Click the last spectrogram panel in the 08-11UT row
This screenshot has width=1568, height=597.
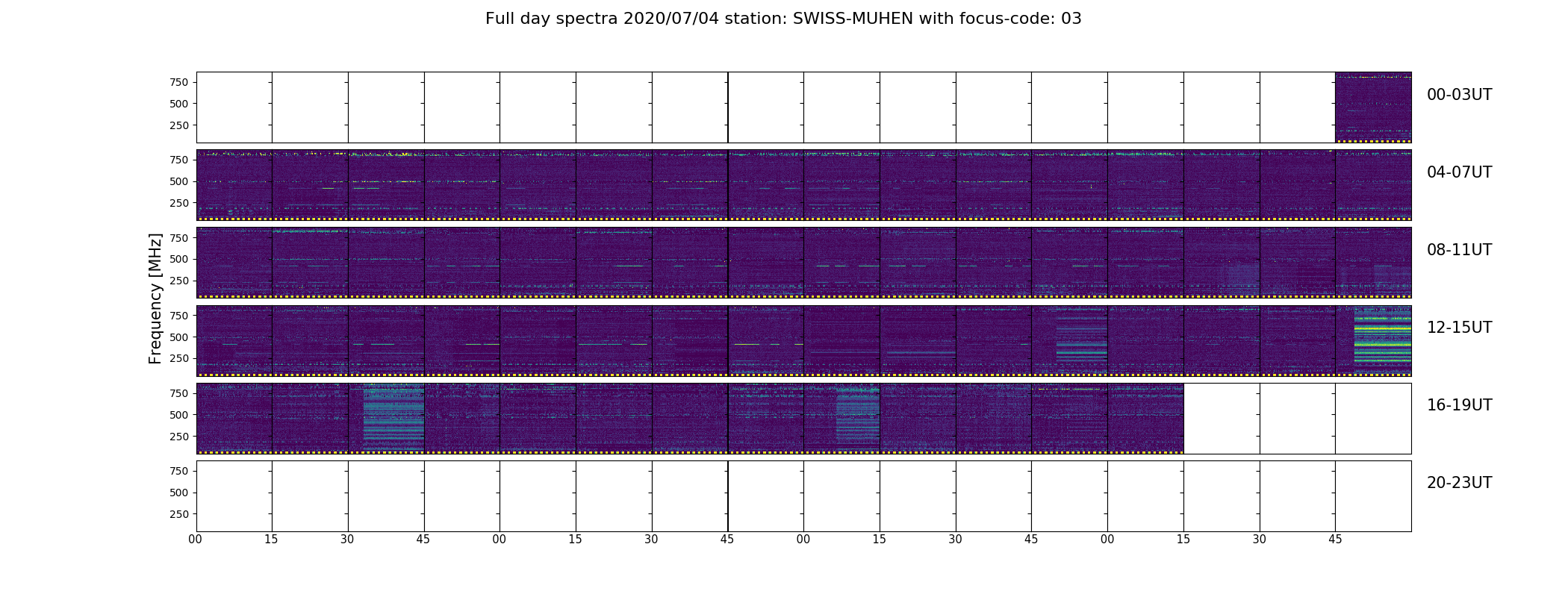point(1373,263)
